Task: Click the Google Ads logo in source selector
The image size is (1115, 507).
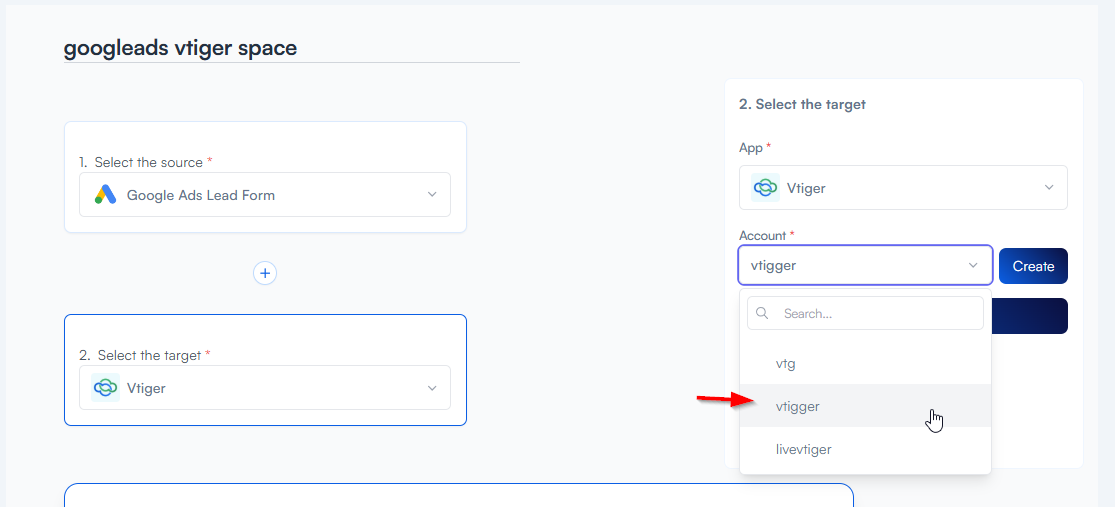Action: pos(106,195)
